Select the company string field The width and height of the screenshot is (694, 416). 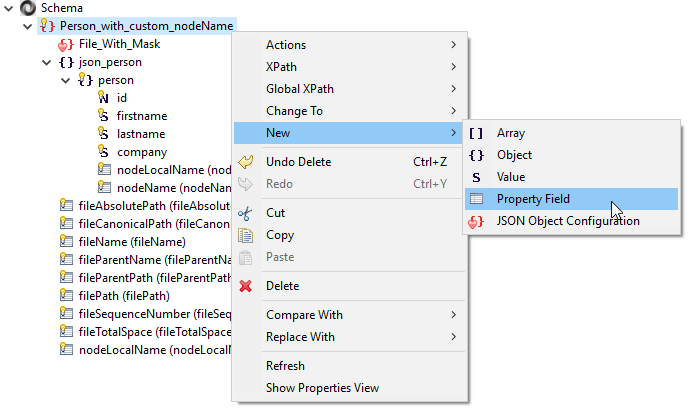141,152
